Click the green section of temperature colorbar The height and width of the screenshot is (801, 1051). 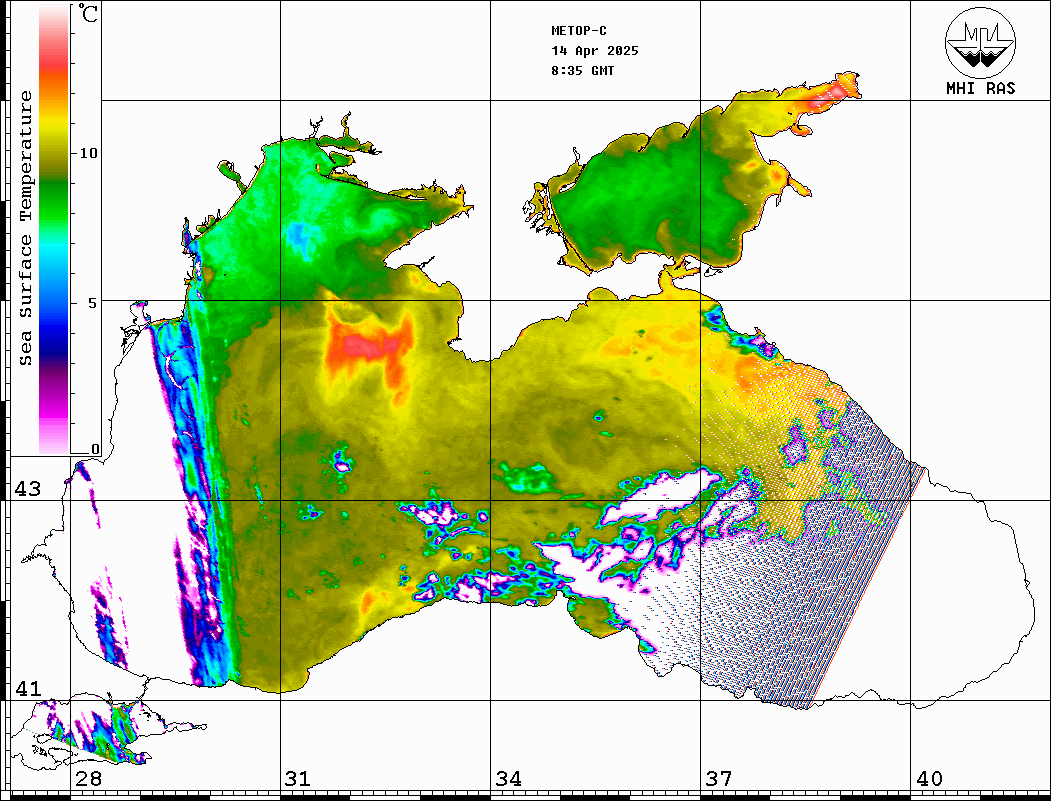point(54,198)
